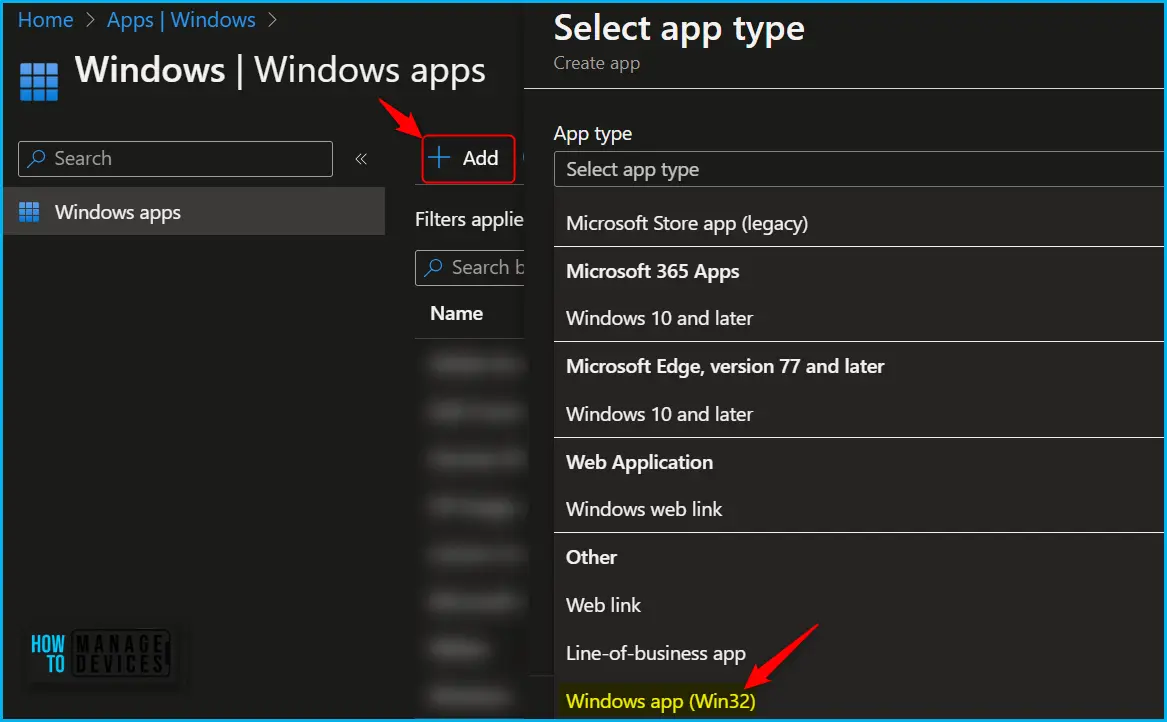
Task: Collapse the sidebar with double chevron
Action: (361, 159)
